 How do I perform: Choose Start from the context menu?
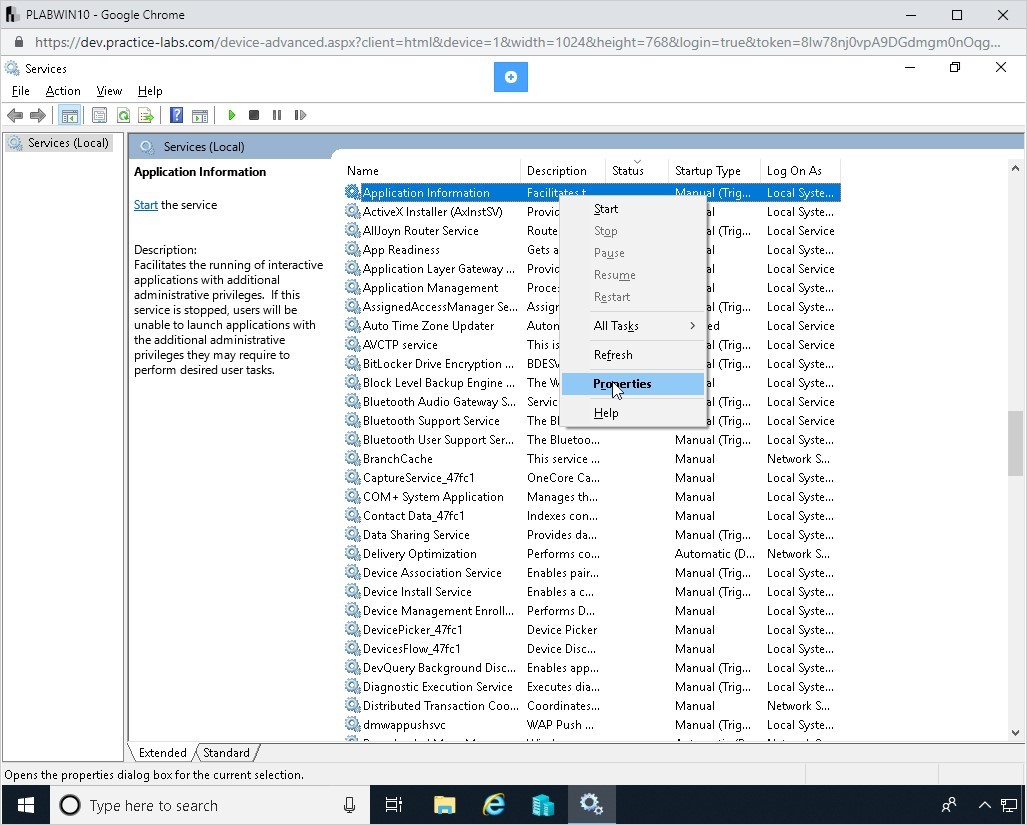(x=633, y=209)
